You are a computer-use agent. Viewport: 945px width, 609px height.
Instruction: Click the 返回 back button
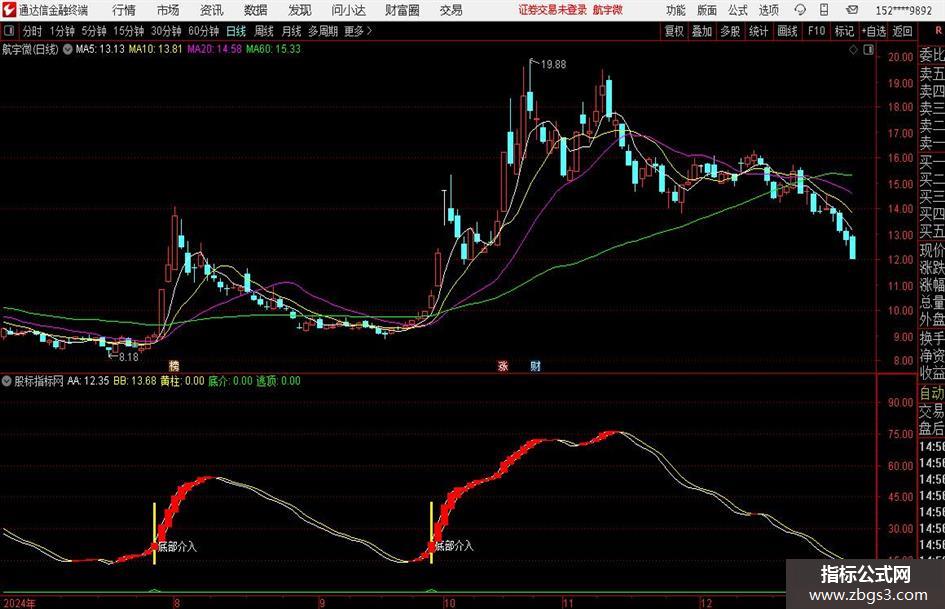[902, 31]
